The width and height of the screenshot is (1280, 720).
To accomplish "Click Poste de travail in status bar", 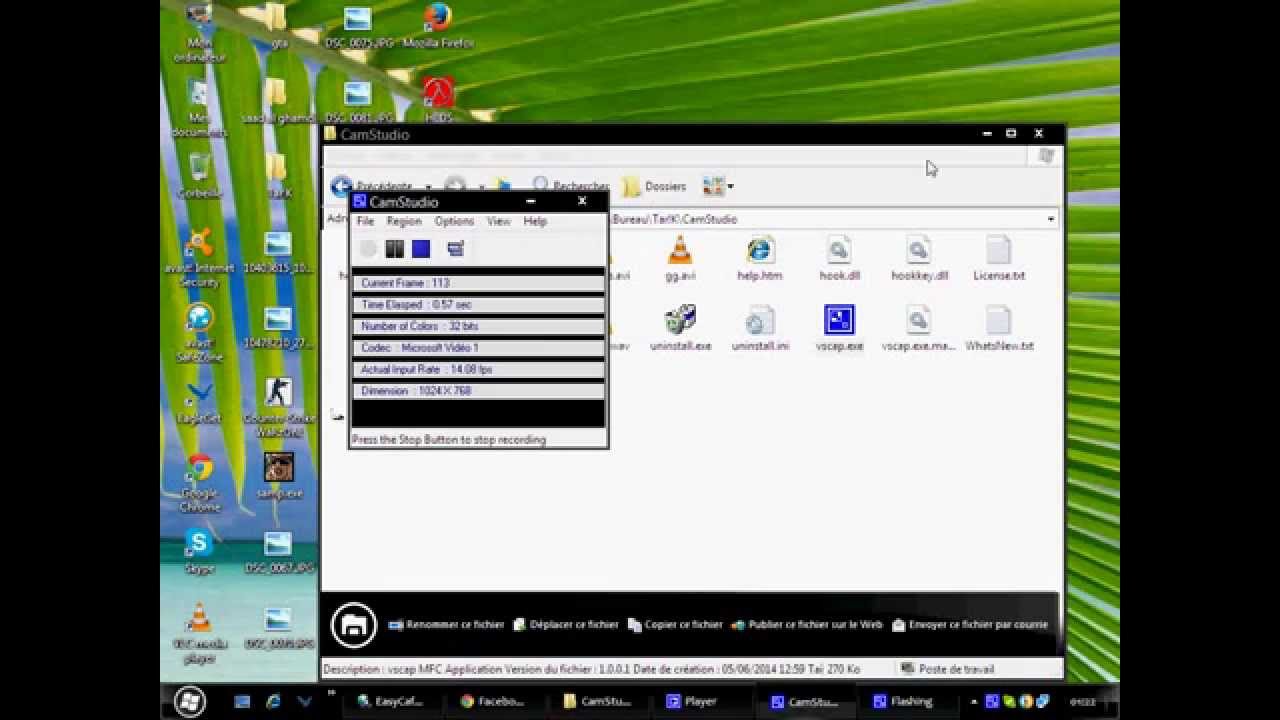I will tap(946, 669).
